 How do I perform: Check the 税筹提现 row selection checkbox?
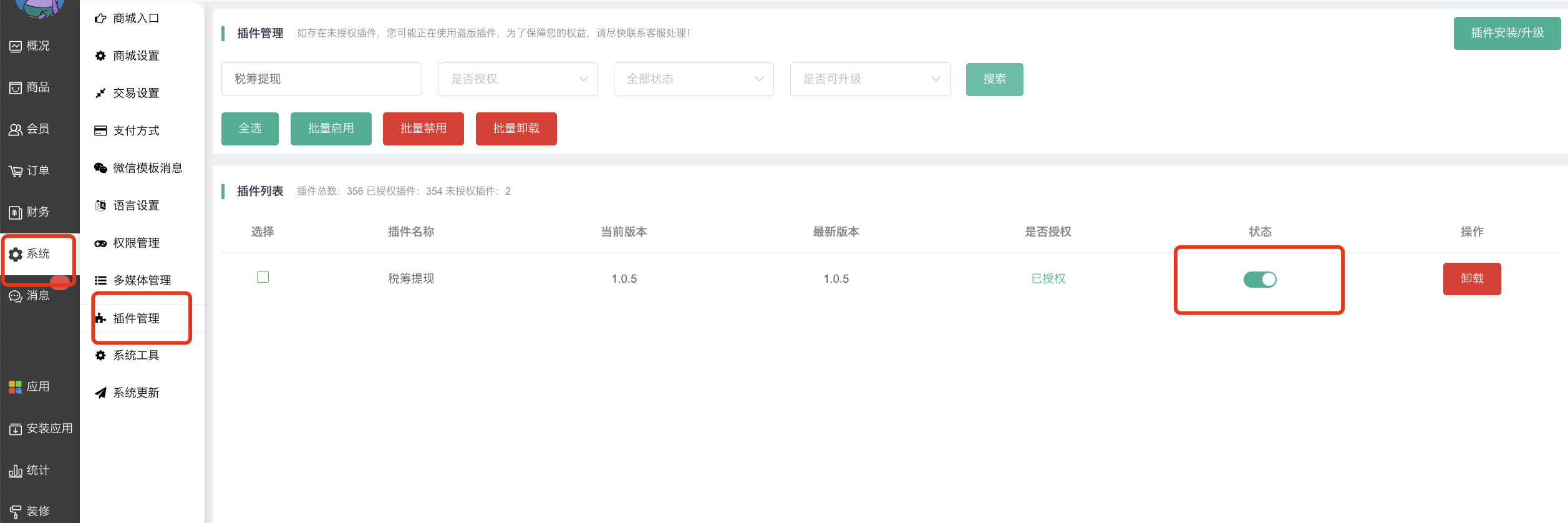tap(263, 277)
